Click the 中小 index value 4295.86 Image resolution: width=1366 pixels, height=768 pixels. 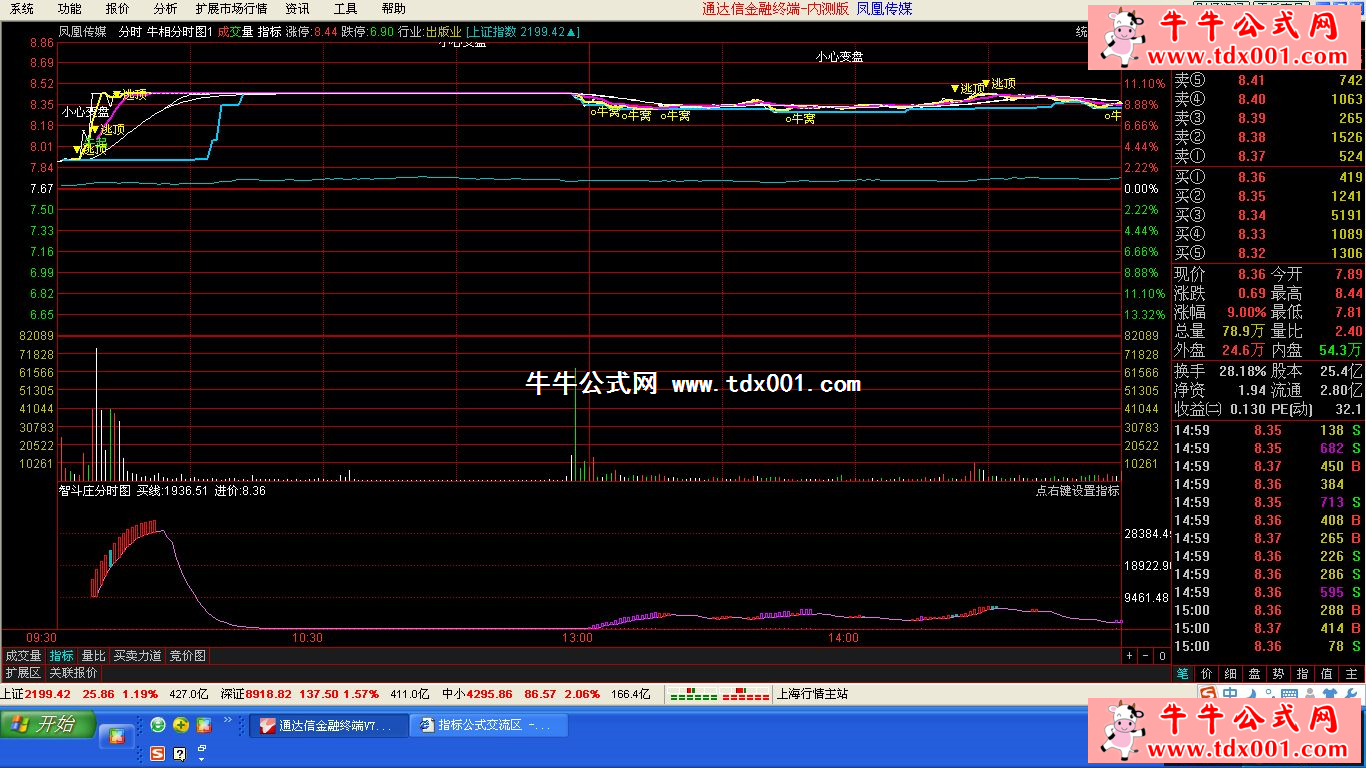pos(489,694)
